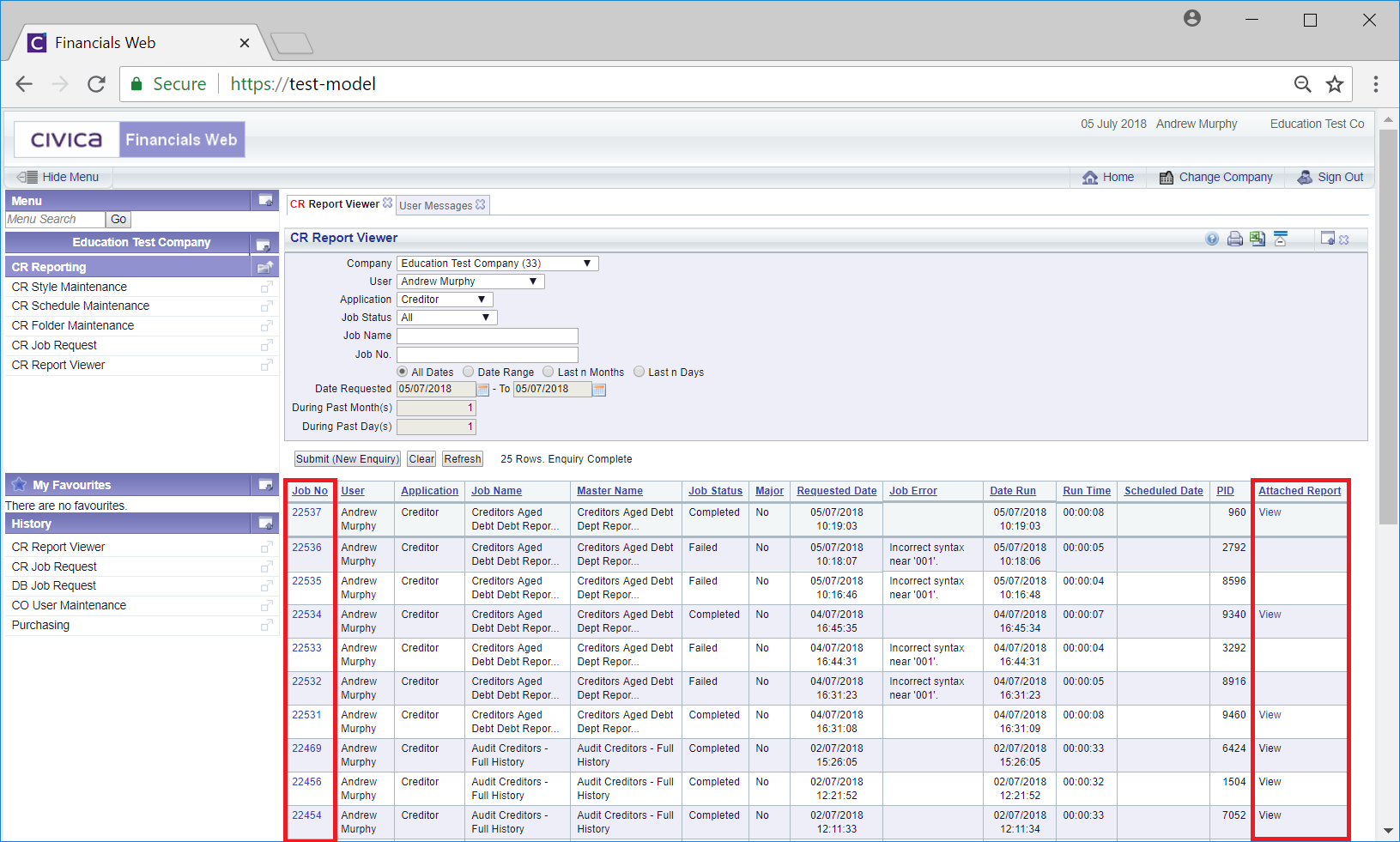Pop out CR Report Viewer window icon
This screenshot has width=1400, height=842.
point(1328,239)
